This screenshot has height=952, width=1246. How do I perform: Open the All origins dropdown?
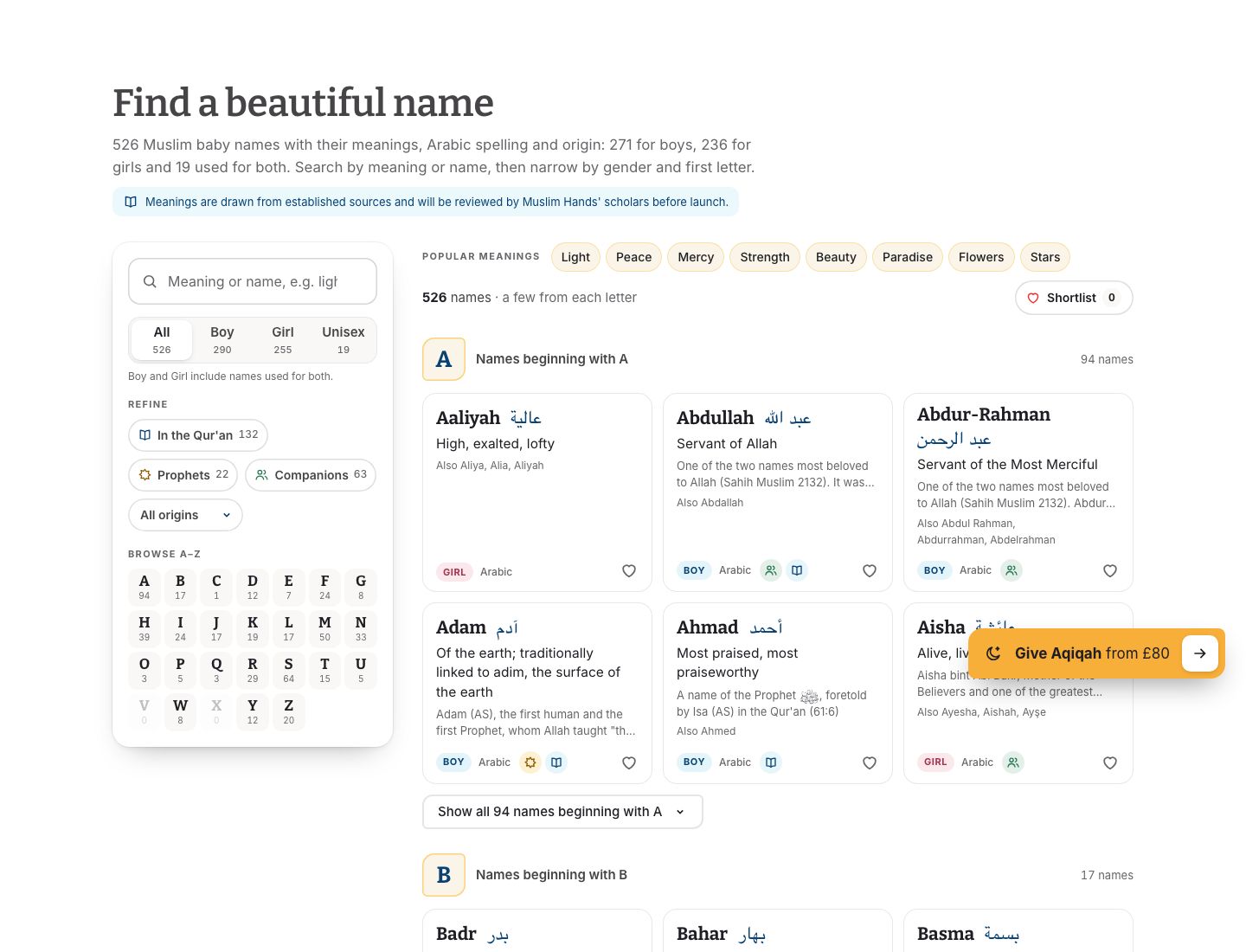point(185,515)
